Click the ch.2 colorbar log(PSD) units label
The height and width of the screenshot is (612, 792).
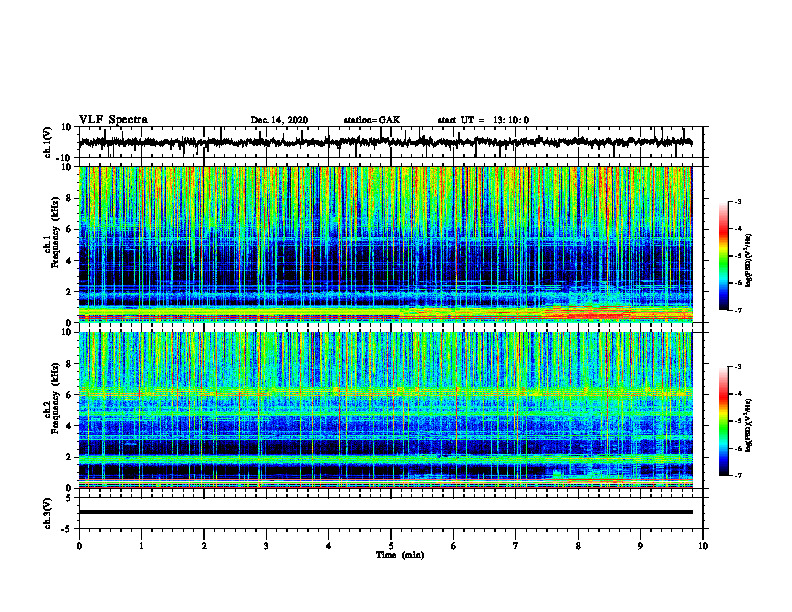(749, 425)
